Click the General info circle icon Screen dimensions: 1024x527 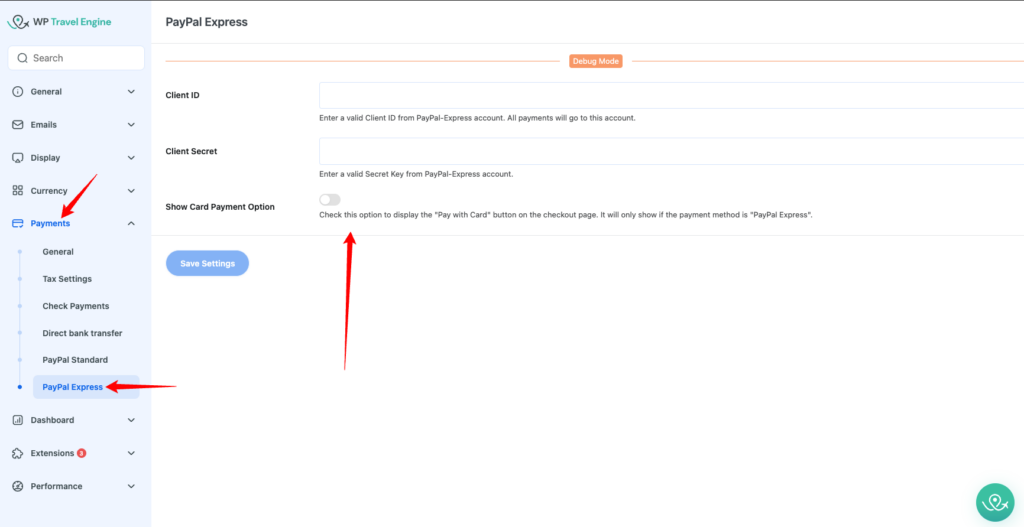pyautogui.click(x=18, y=91)
